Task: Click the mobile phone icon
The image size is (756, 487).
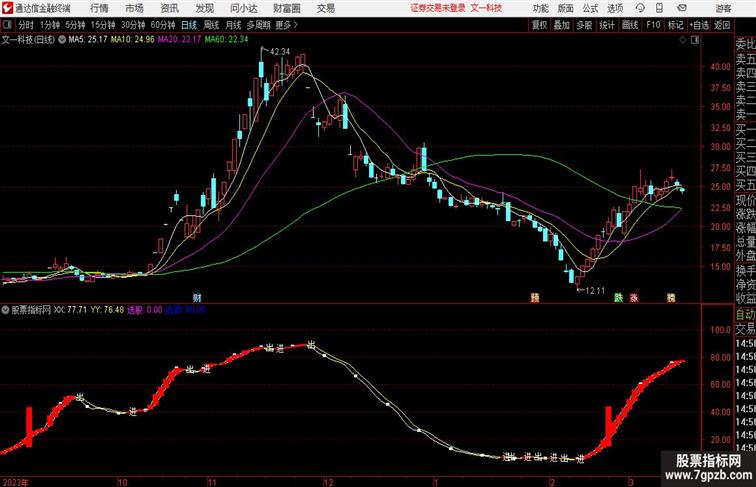Action: [660, 8]
